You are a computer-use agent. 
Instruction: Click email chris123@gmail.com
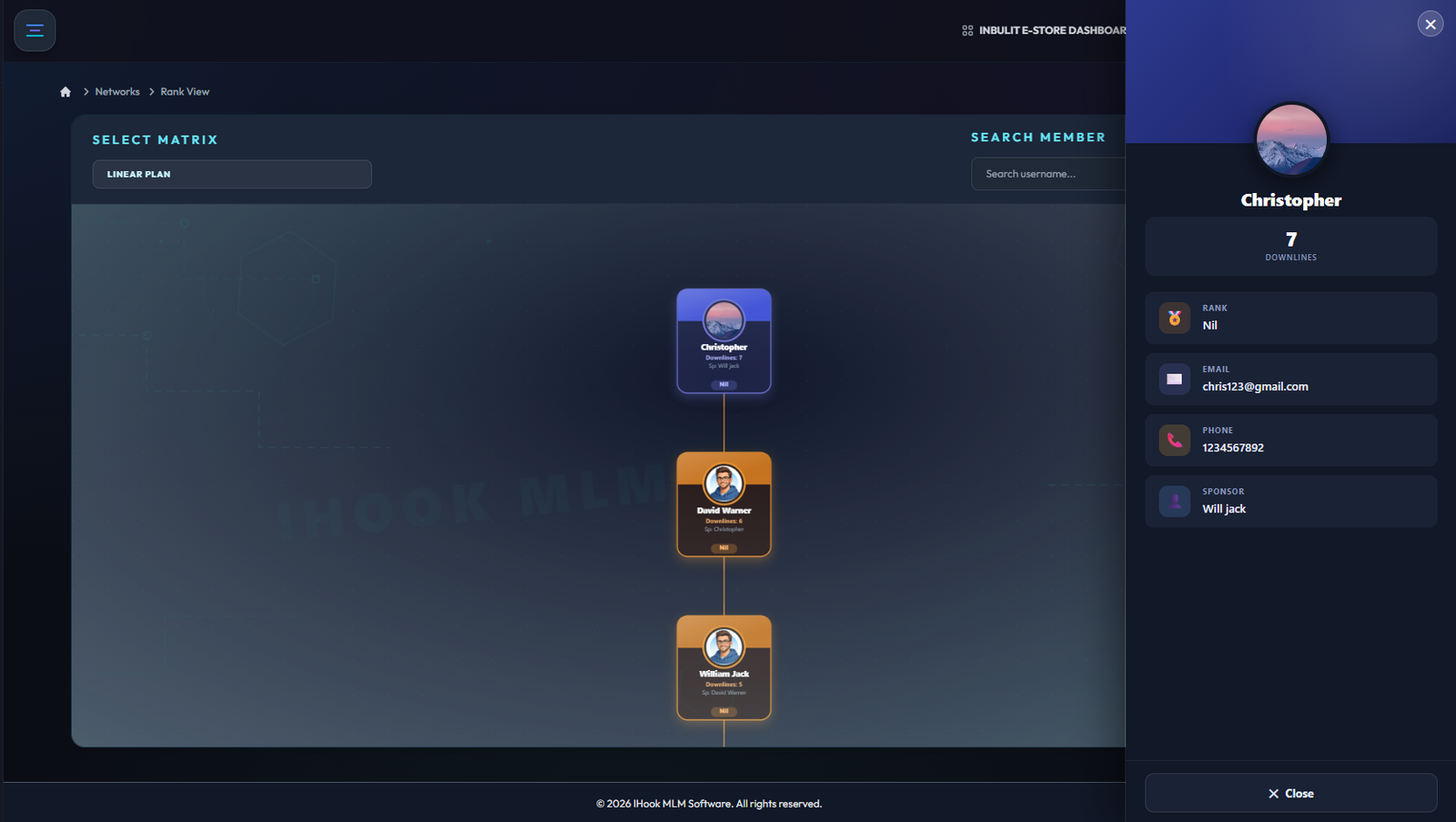(1255, 387)
